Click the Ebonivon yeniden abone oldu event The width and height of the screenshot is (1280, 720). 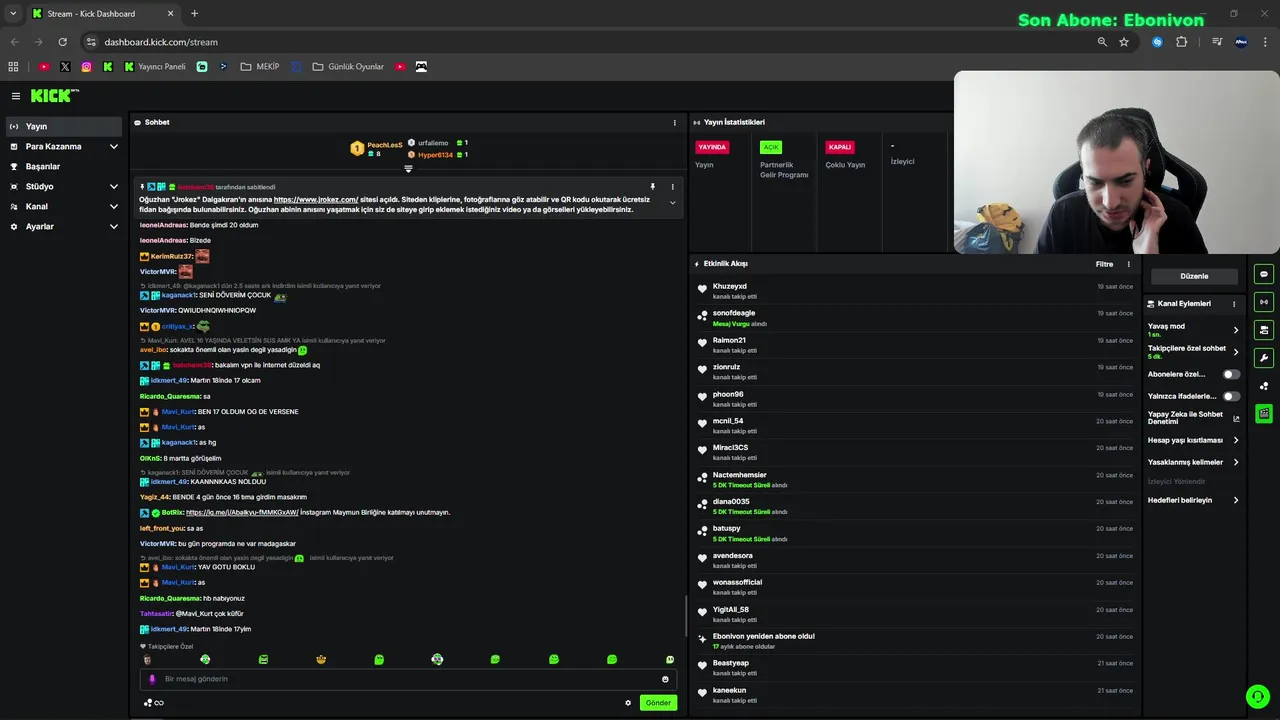[x=763, y=636]
